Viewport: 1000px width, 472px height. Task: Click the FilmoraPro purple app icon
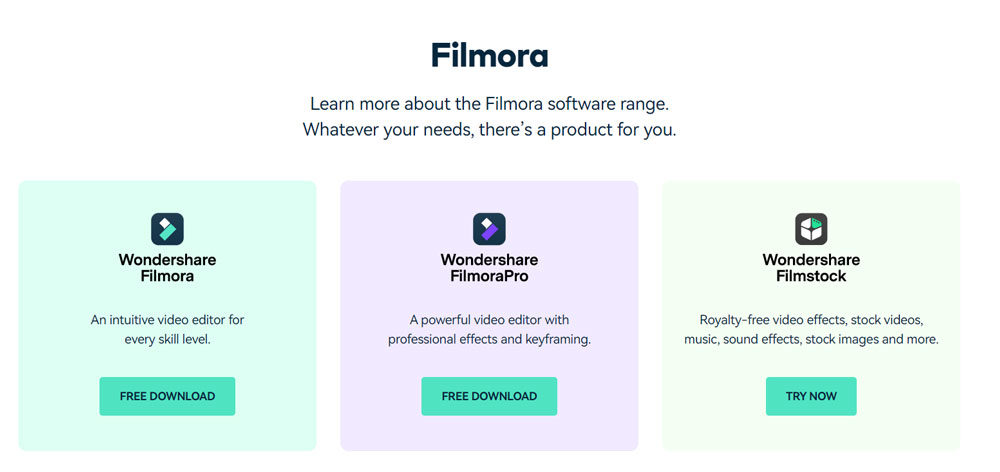coord(489,229)
